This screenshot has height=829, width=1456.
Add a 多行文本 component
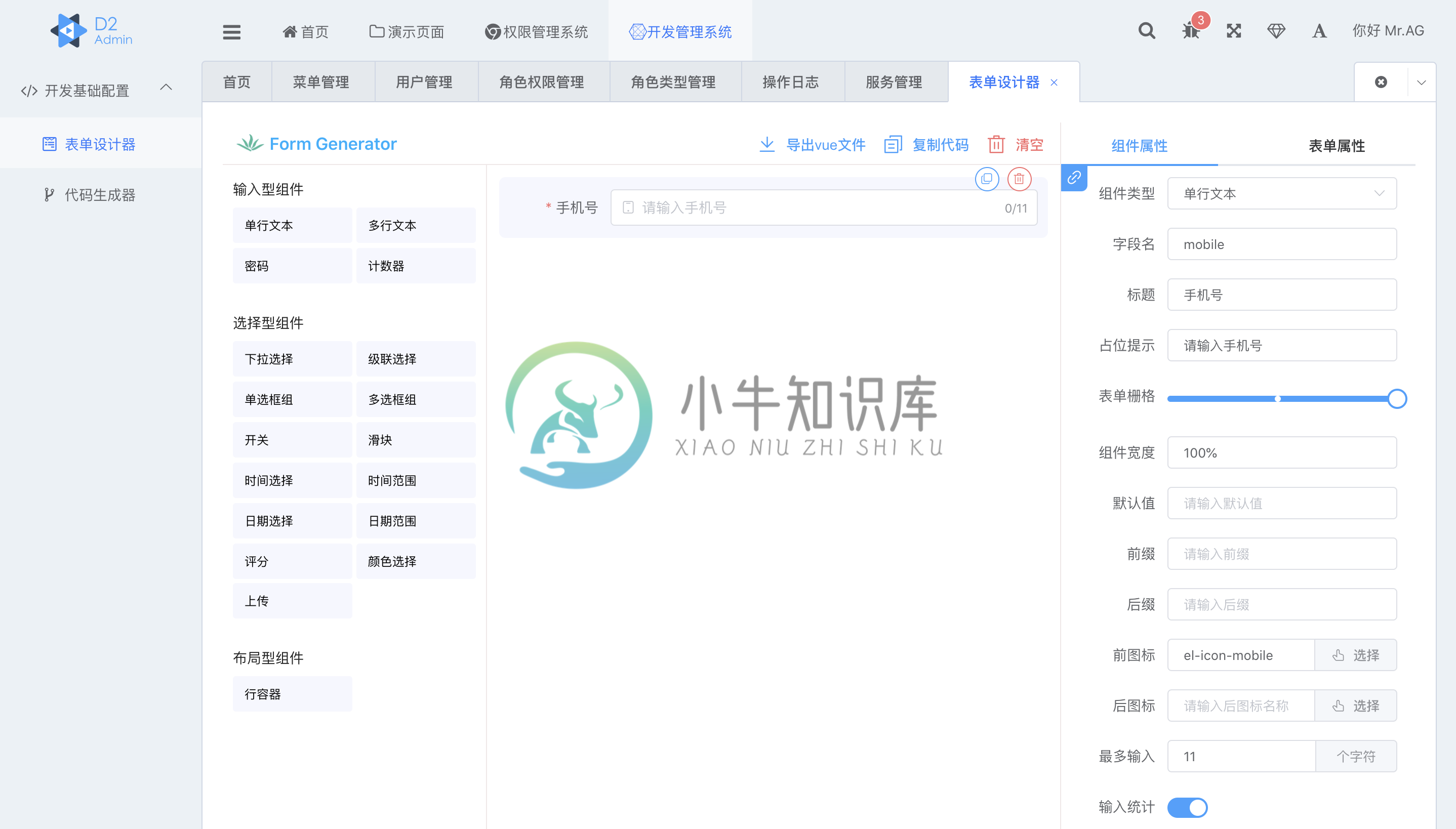pos(416,226)
